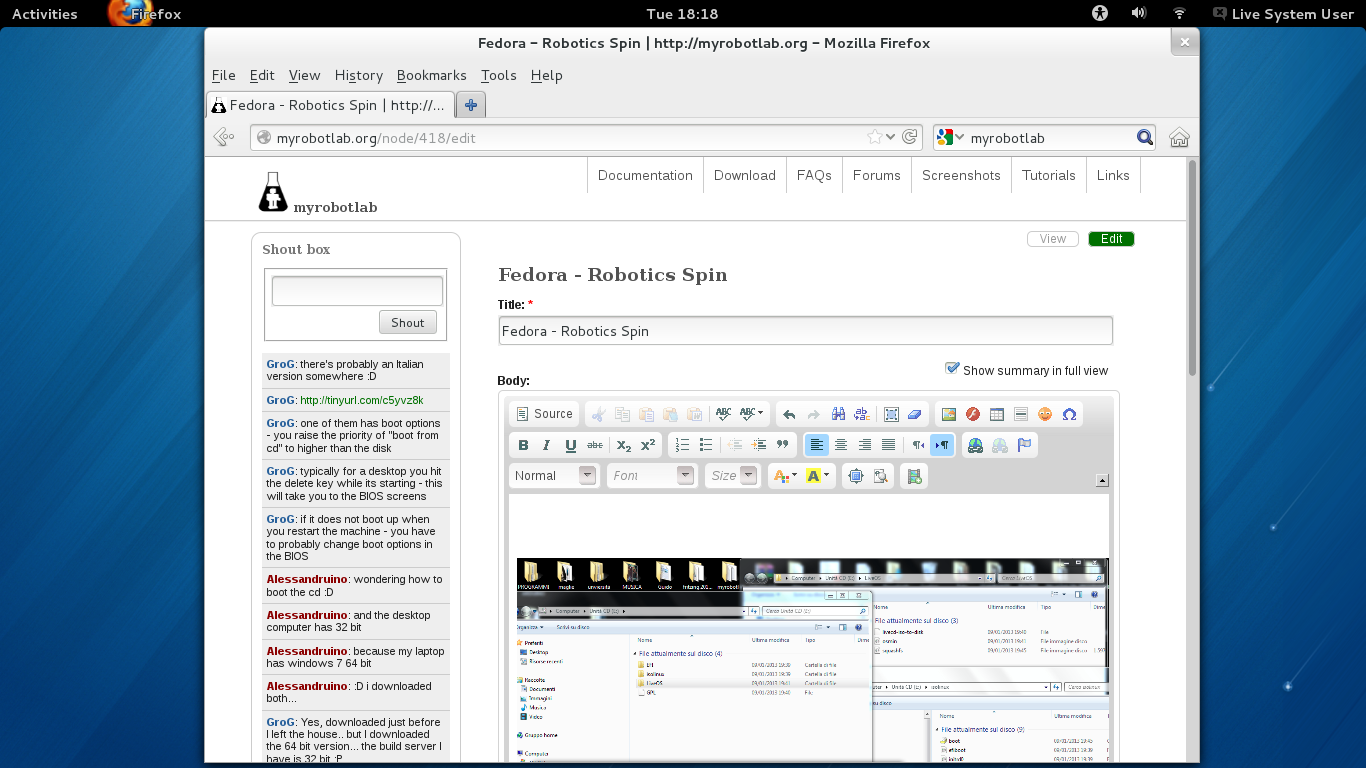1366x768 pixels.
Task: Switch to the node View tab
Action: coord(1053,239)
